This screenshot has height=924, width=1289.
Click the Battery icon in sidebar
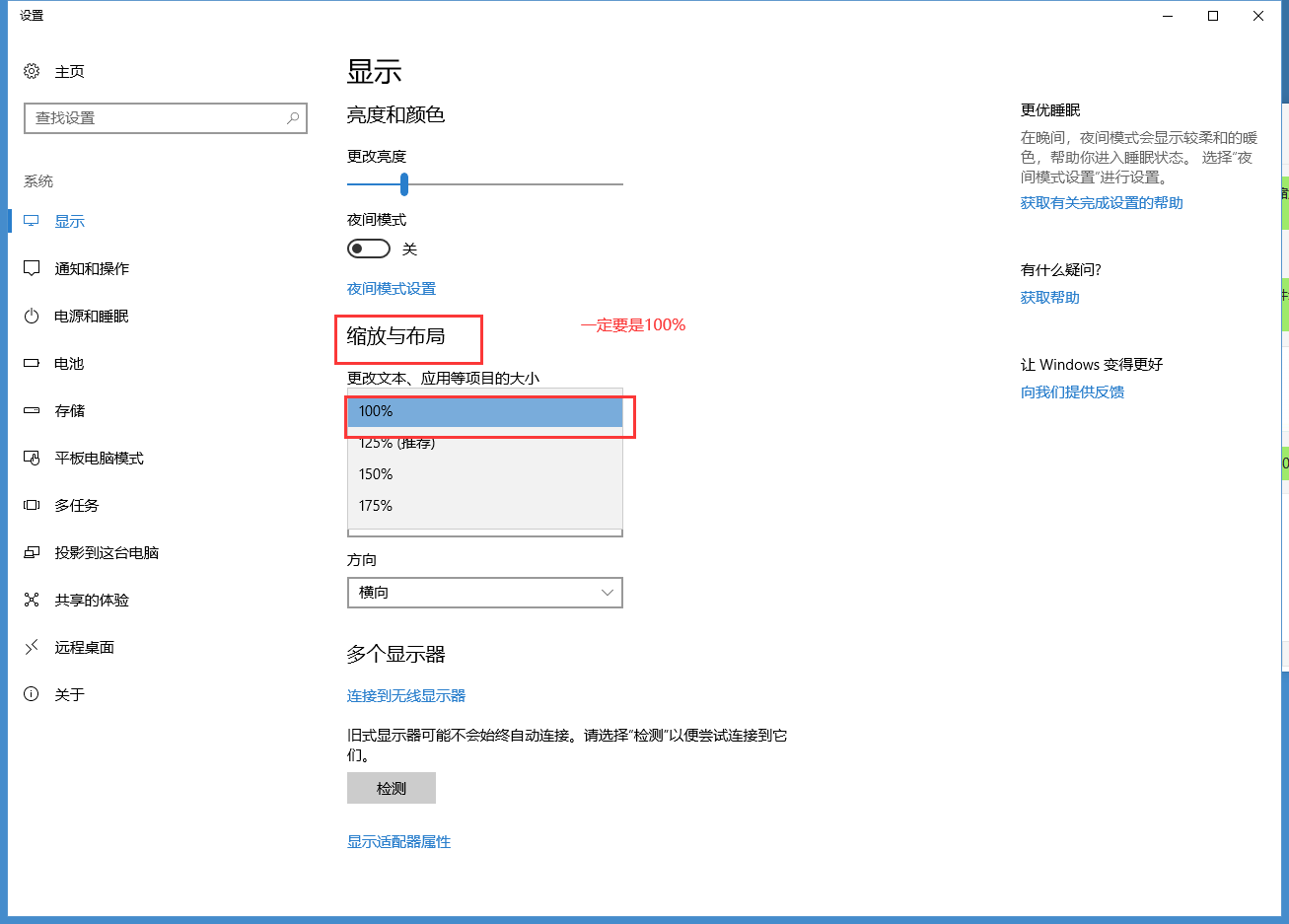[32, 363]
